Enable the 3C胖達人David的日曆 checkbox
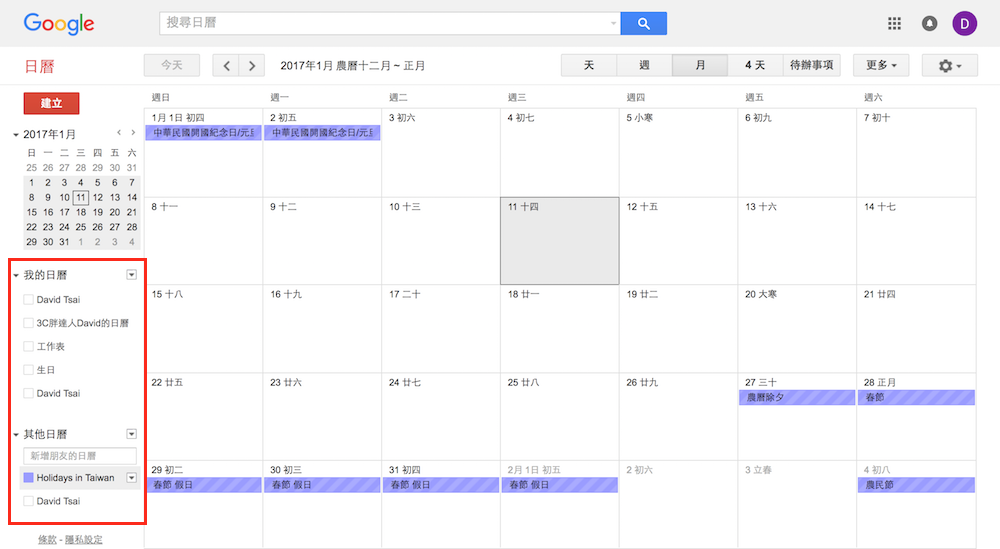Image resolution: width=1000 pixels, height=549 pixels. pyautogui.click(x=28, y=323)
